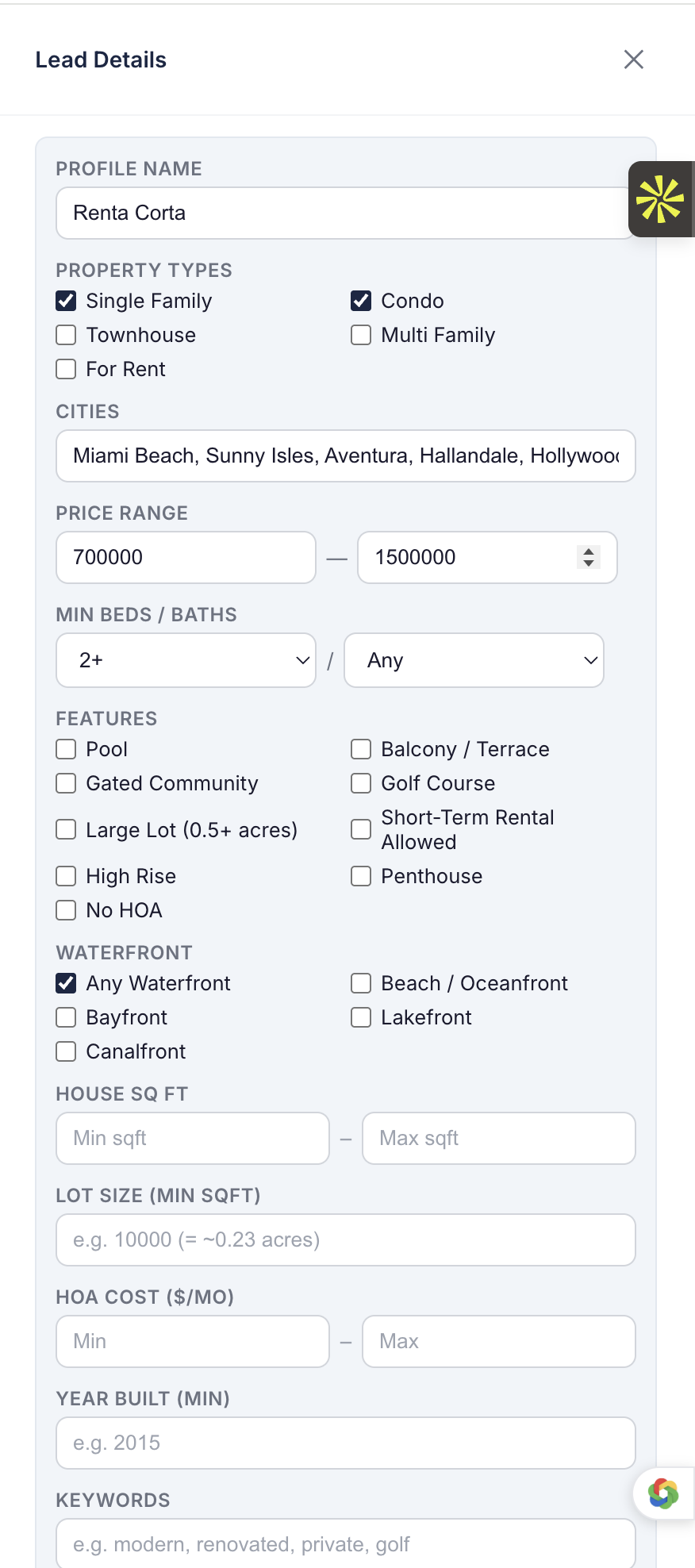Uncheck Any Waterfront
Viewport: 695px width, 1568px height.
point(66,983)
